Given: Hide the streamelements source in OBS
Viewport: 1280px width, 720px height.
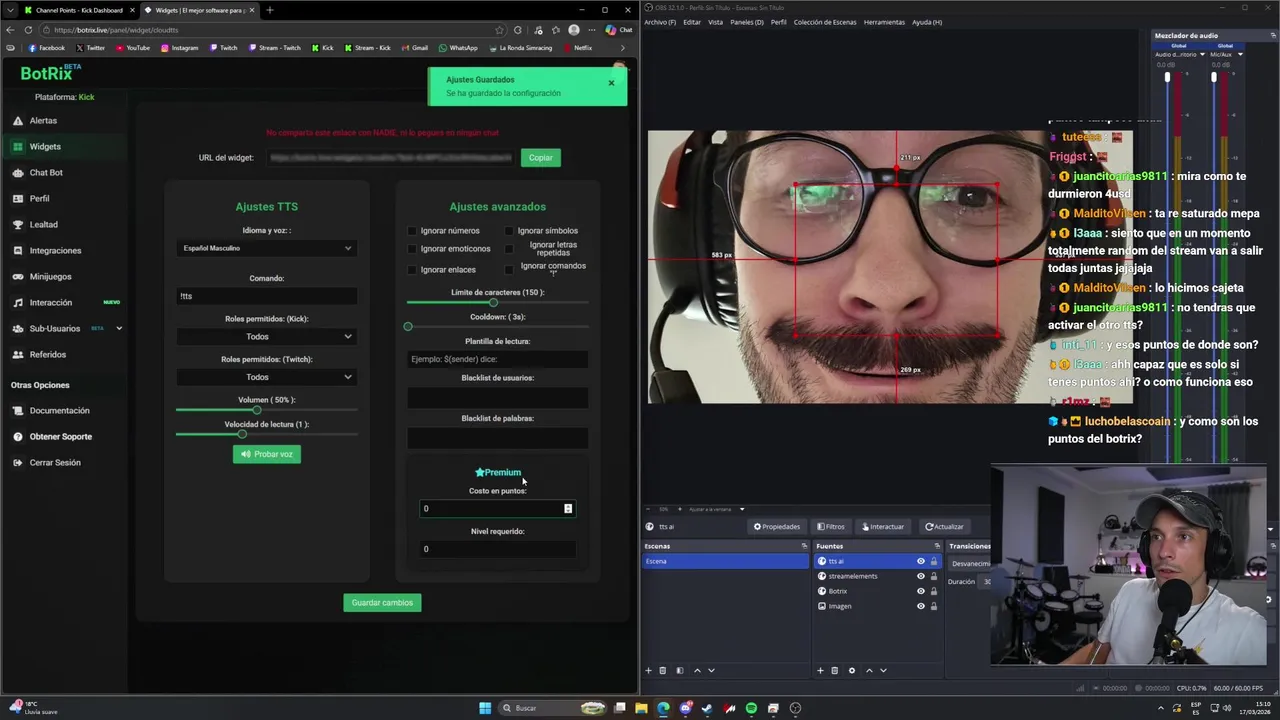Looking at the screenshot, I should pos(921,576).
